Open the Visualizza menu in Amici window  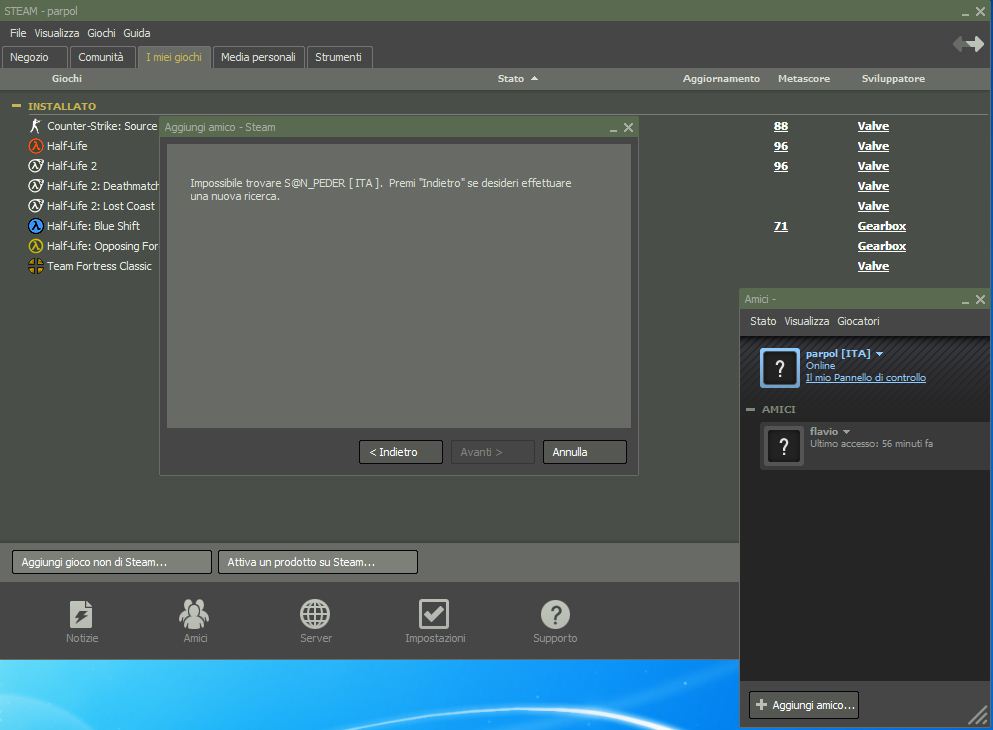click(x=806, y=321)
